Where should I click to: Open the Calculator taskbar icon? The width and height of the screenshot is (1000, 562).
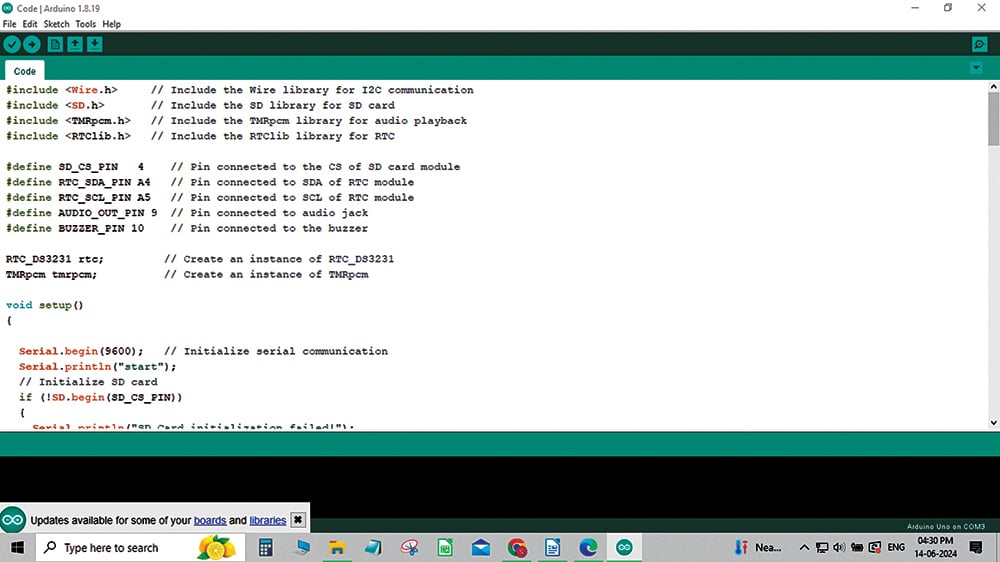coord(265,547)
